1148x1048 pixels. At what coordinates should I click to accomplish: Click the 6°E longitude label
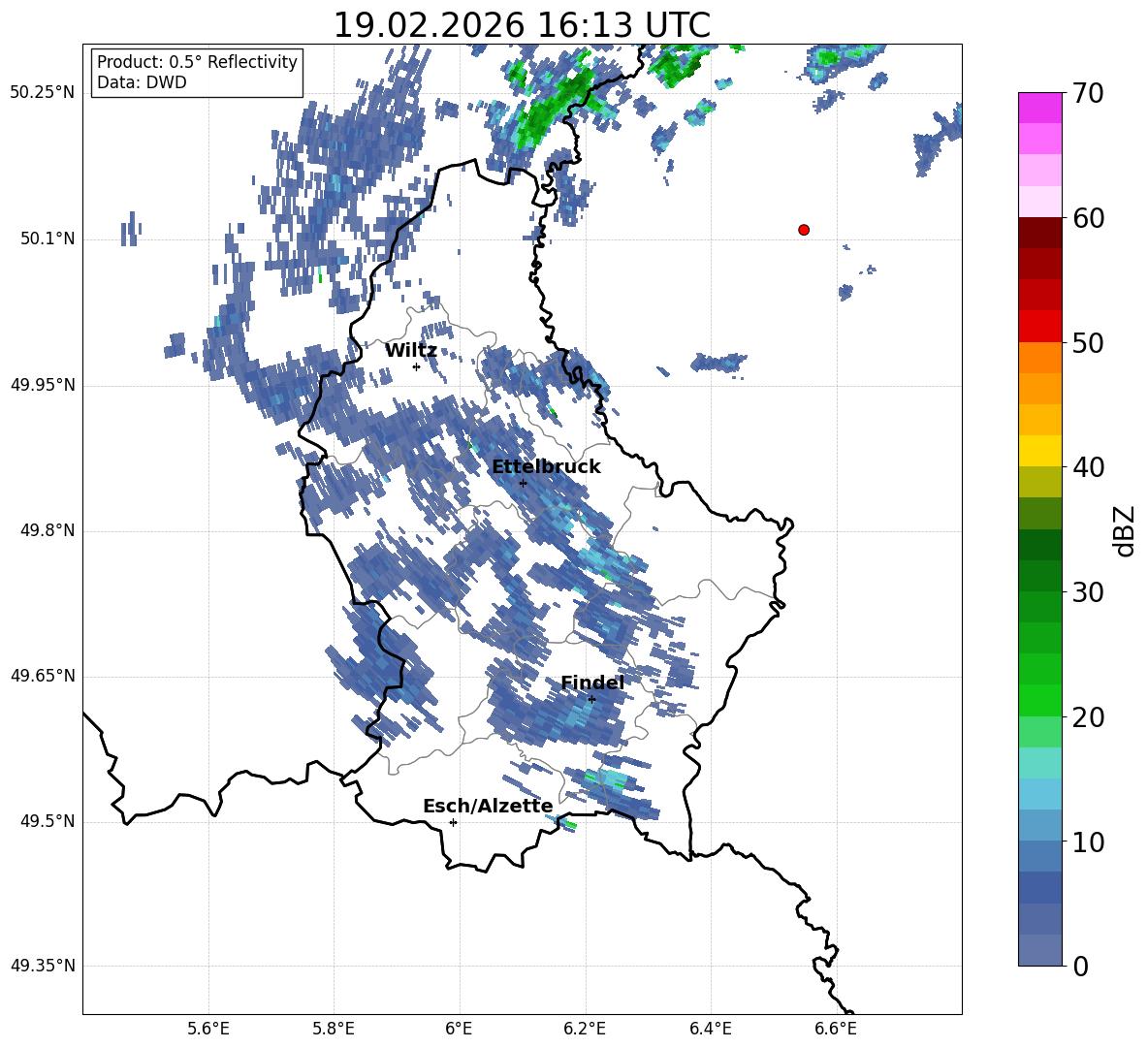[459, 1029]
